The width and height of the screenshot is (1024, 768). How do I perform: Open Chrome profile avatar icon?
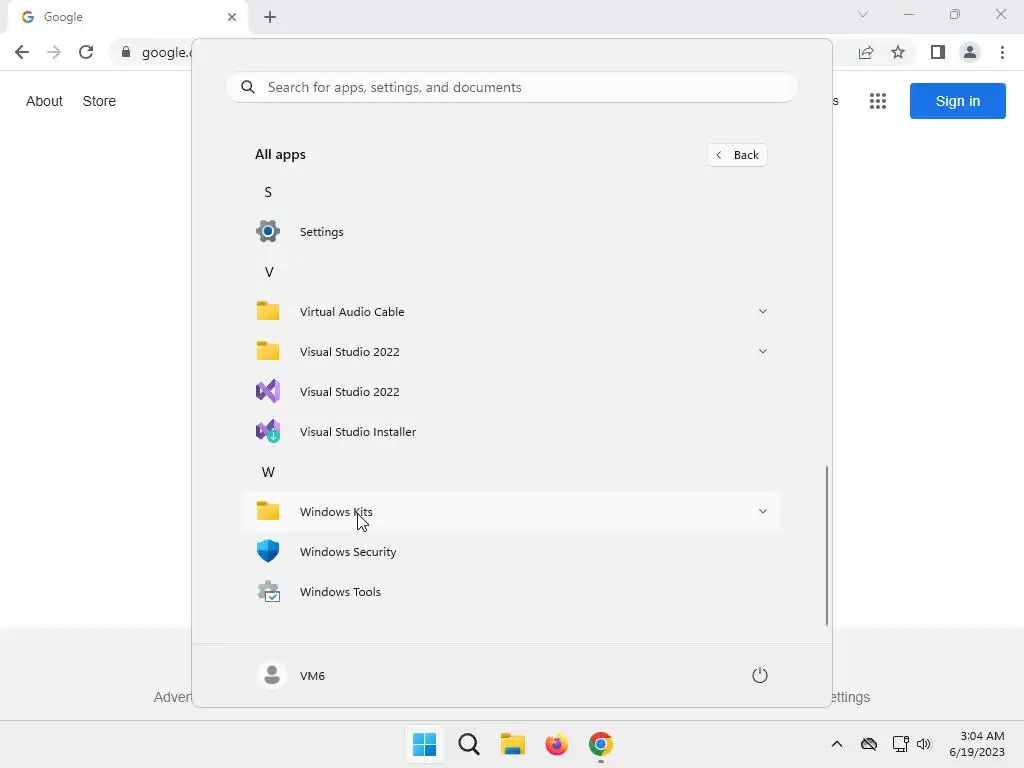[x=970, y=52]
